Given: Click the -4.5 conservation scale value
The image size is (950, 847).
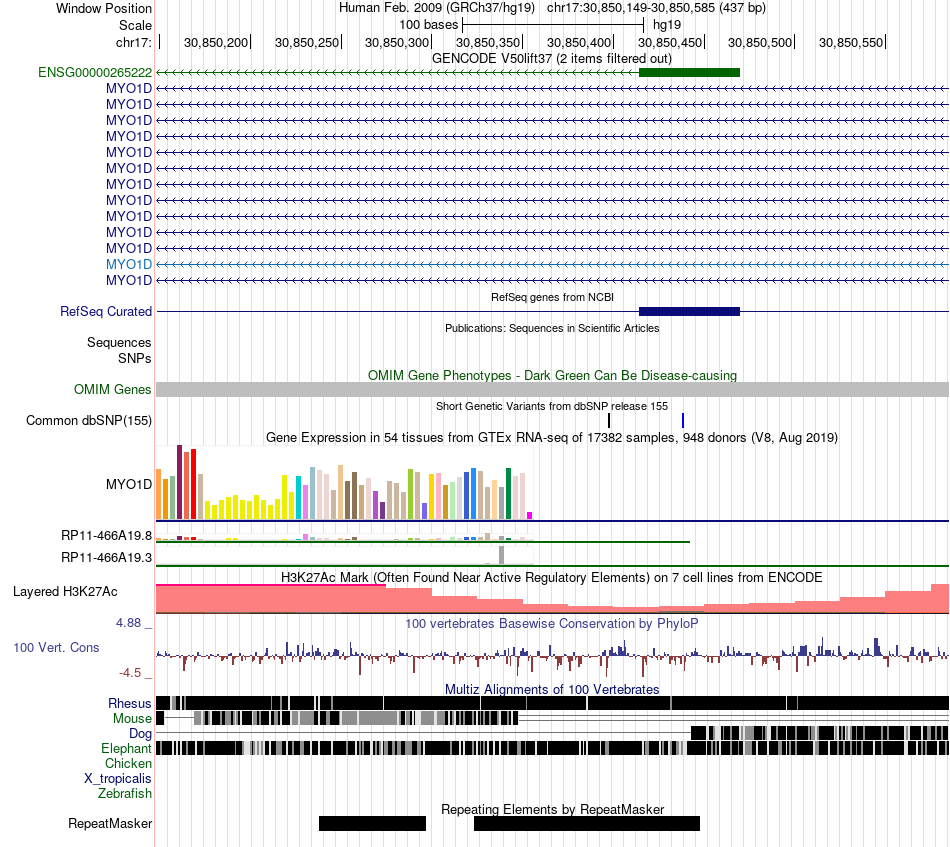Looking at the screenshot, I should point(130,673).
